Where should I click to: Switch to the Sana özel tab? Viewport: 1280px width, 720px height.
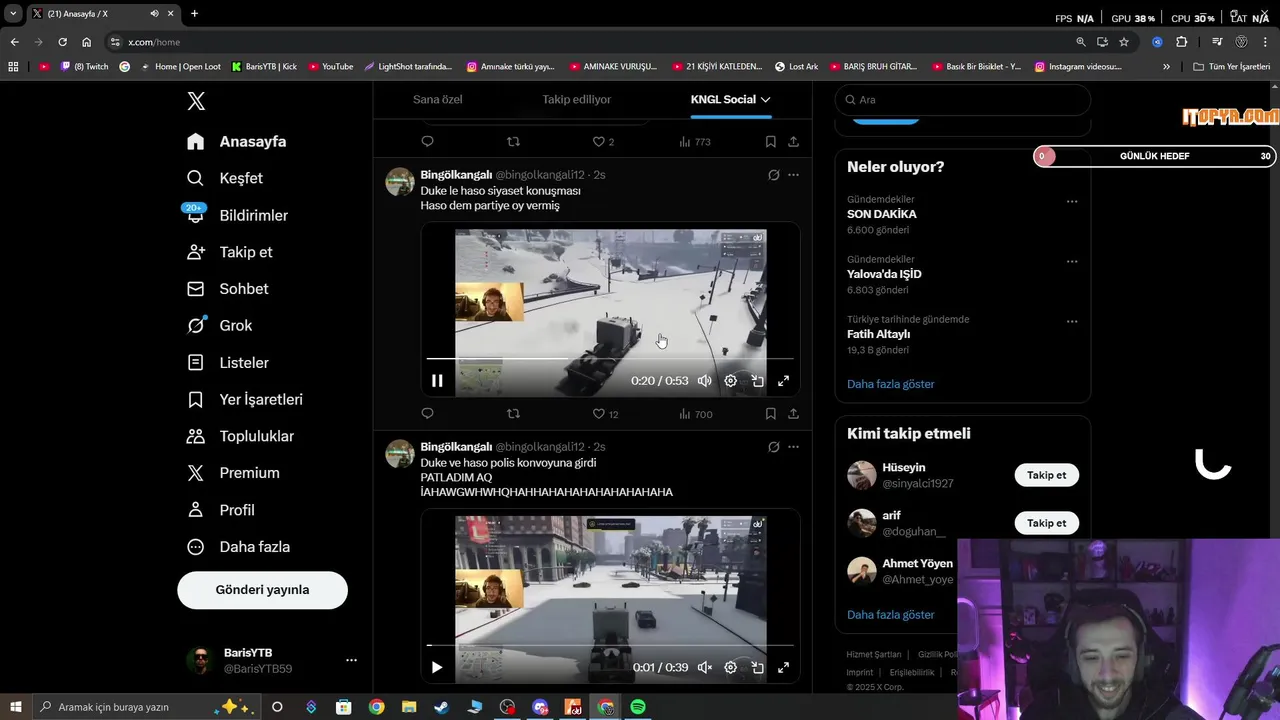(x=437, y=100)
